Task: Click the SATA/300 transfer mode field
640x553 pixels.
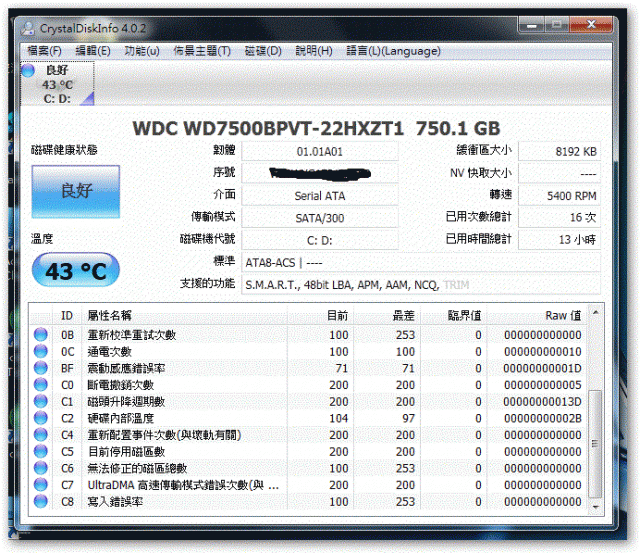Action: coord(320,218)
